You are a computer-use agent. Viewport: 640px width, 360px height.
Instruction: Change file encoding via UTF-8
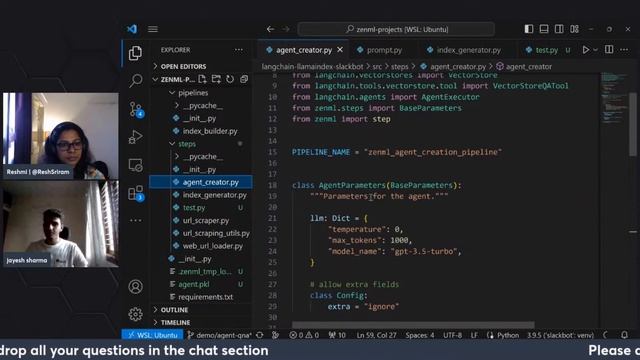coord(452,335)
